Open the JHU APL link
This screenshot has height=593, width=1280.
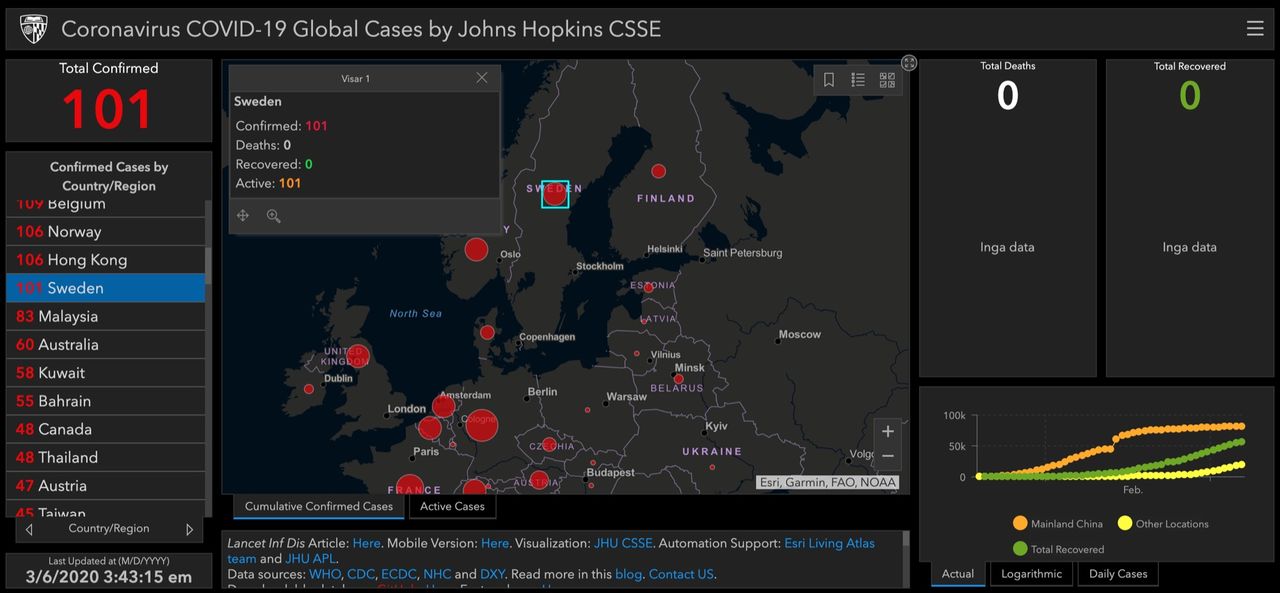pos(311,559)
